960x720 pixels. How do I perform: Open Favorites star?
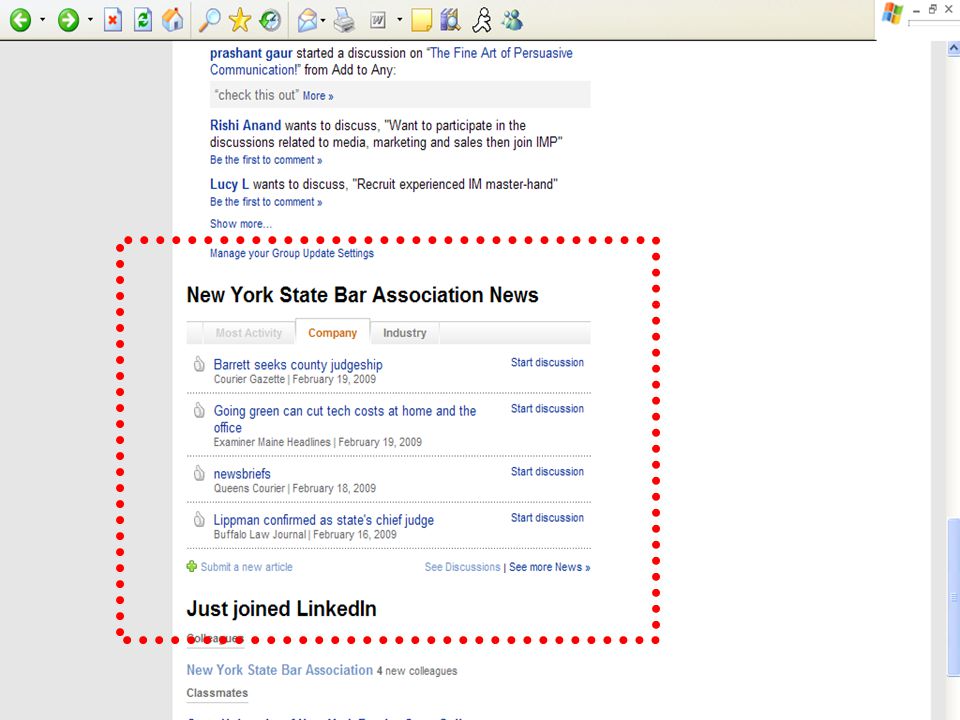click(239, 20)
